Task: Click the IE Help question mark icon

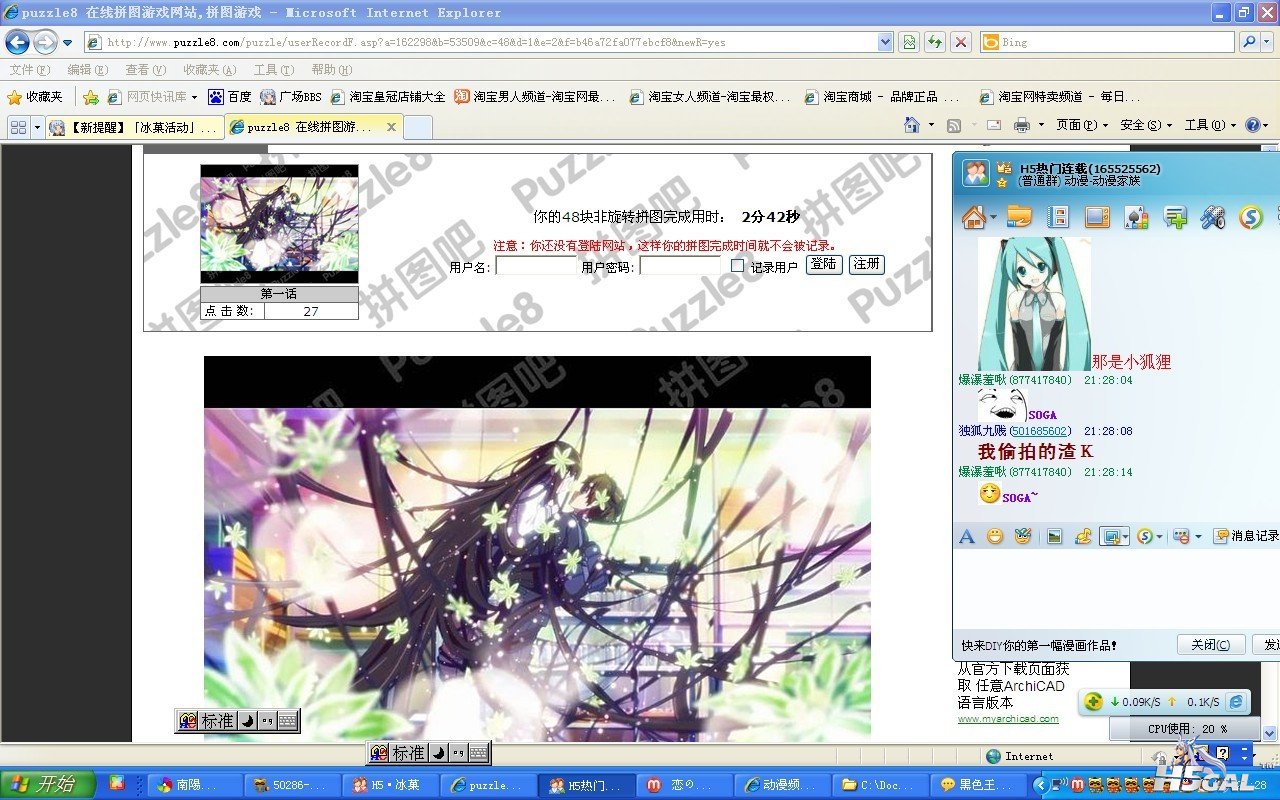Action: pos(1251,125)
